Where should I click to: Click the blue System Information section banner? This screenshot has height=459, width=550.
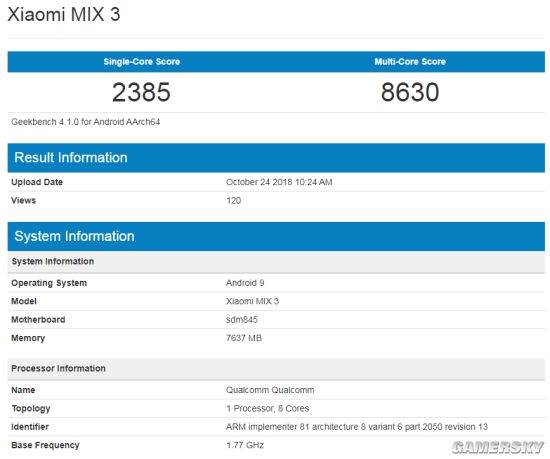[x=276, y=236]
